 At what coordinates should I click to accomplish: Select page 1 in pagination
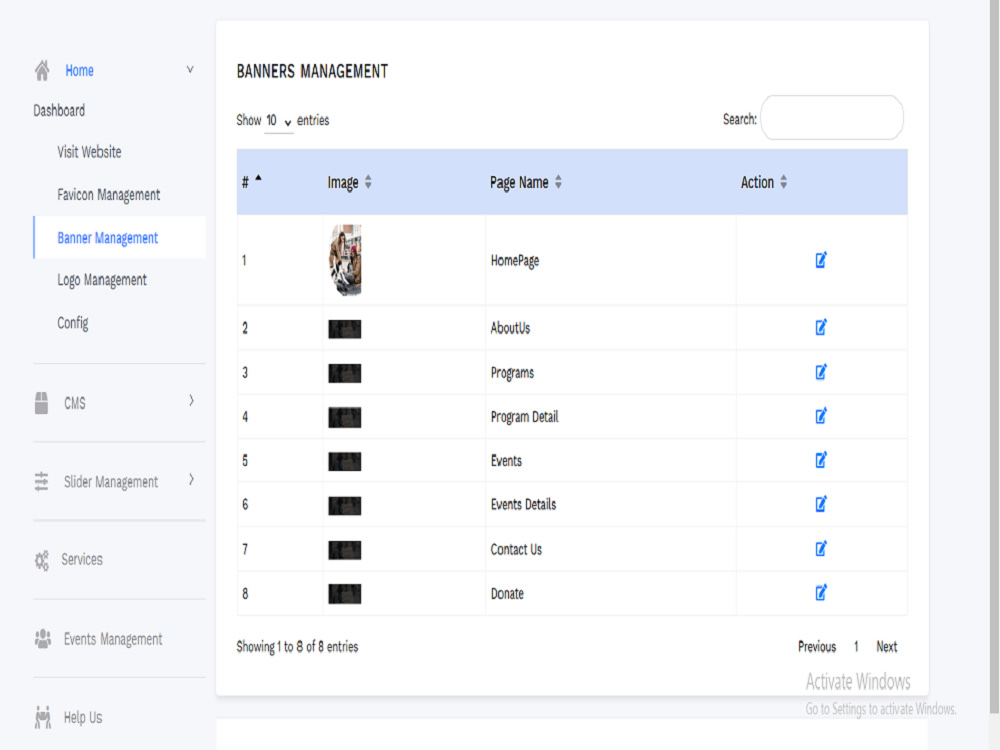pos(856,647)
